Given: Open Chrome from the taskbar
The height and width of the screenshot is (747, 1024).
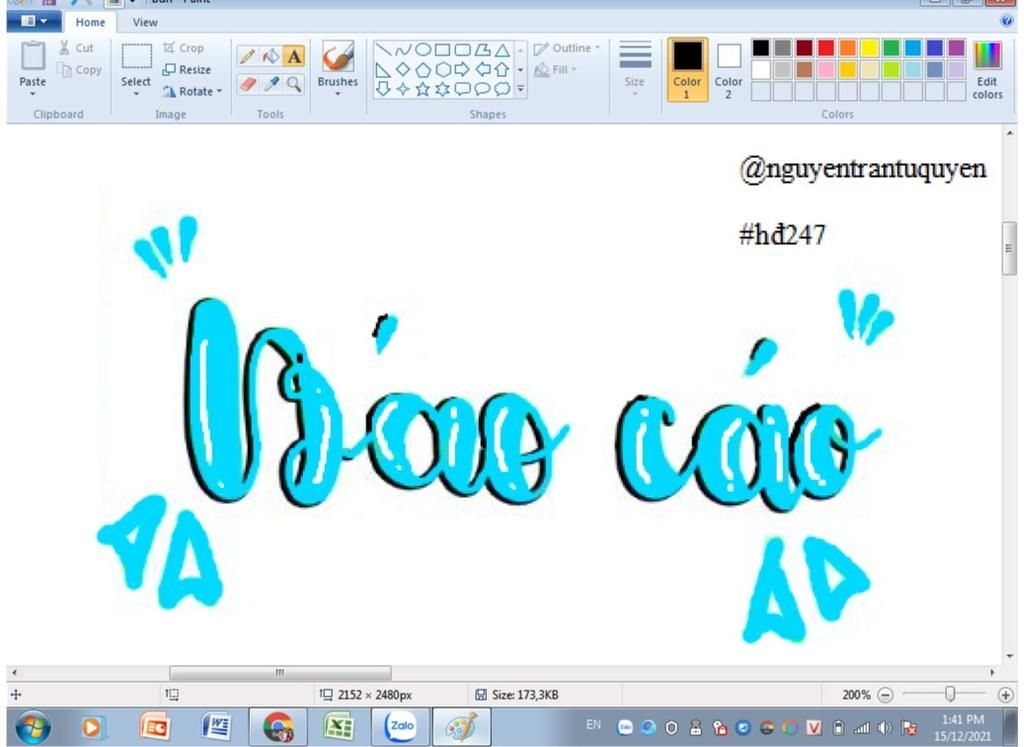Looking at the screenshot, I should tap(278, 726).
